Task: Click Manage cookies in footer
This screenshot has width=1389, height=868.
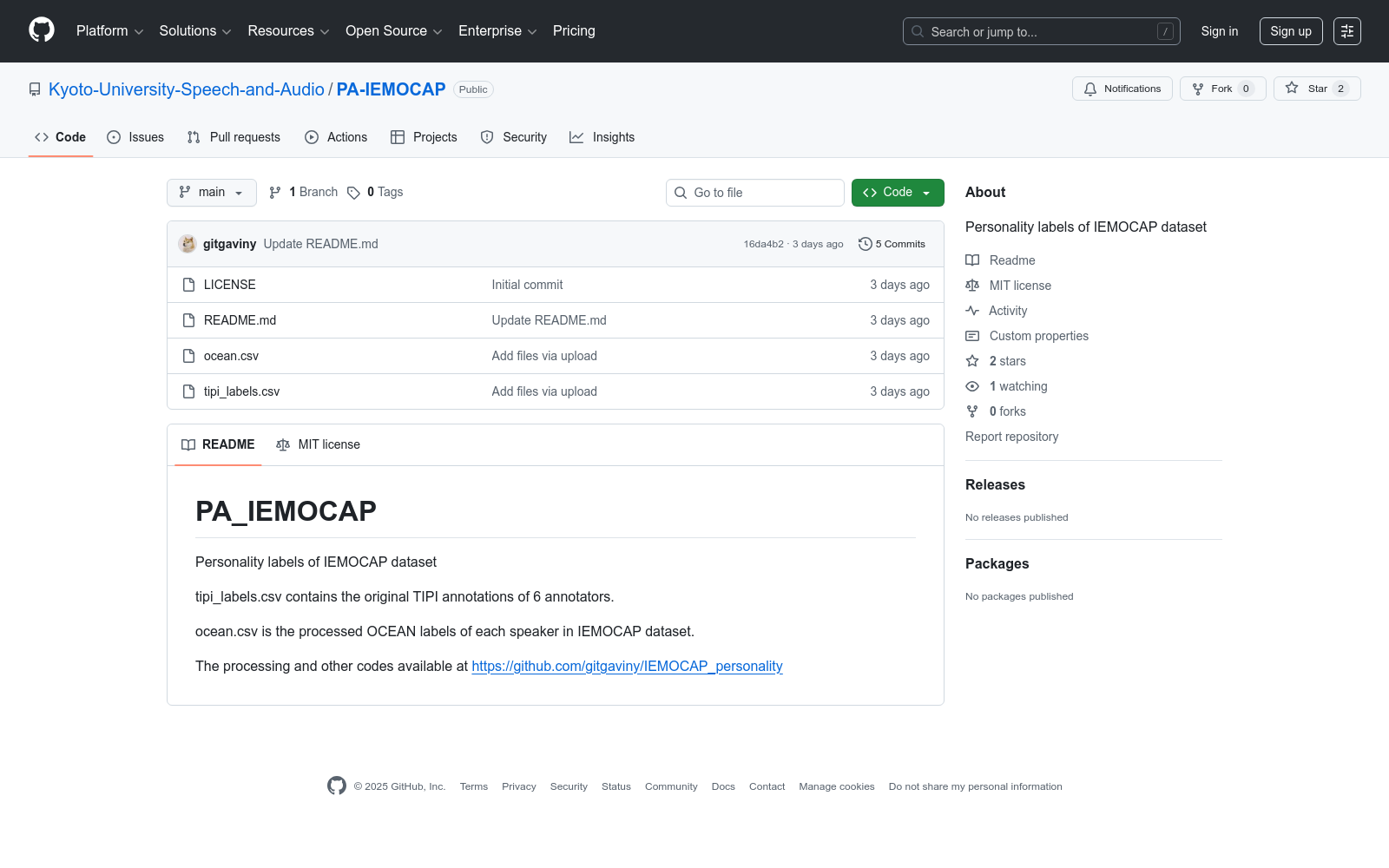Action: (x=837, y=786)
